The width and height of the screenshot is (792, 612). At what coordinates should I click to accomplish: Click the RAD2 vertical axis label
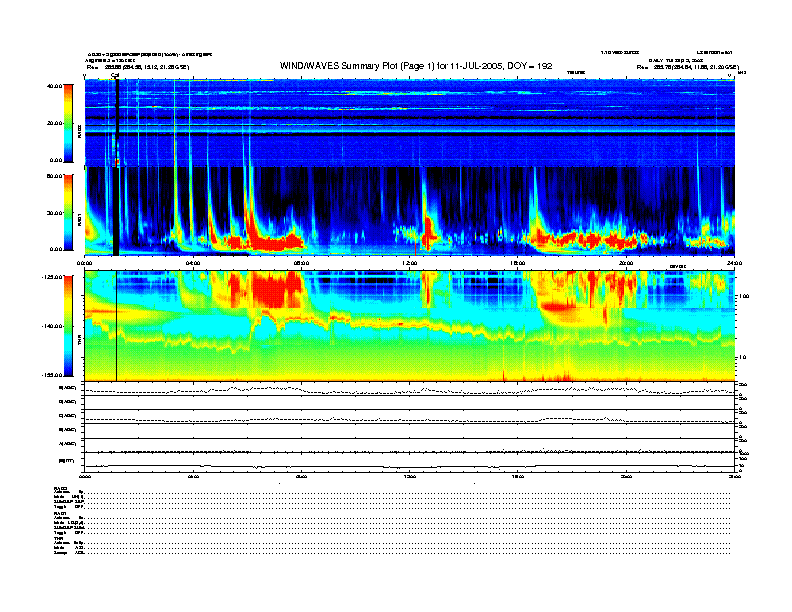click(x=79, y=131)
